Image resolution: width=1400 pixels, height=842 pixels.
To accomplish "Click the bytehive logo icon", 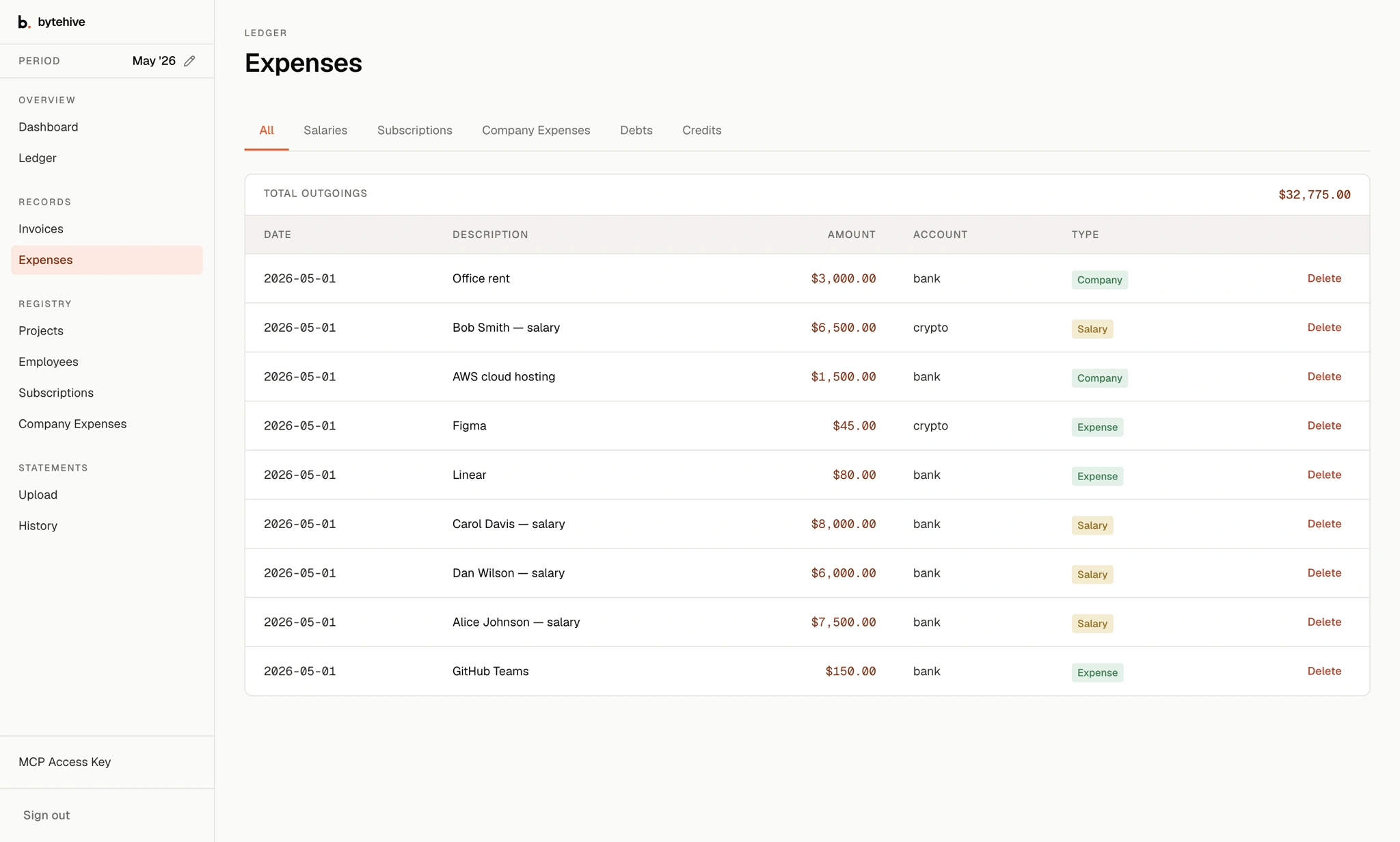I will coord(24,22).
